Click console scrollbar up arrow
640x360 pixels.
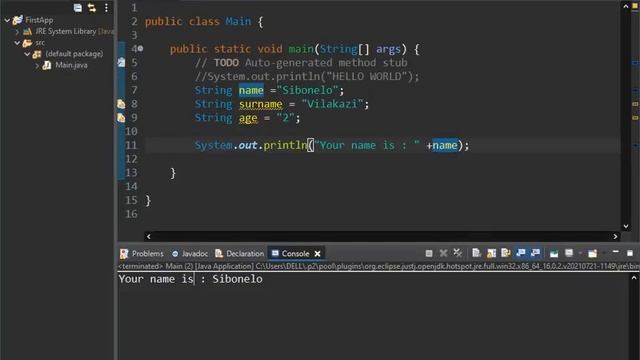[x=633, y=278]
